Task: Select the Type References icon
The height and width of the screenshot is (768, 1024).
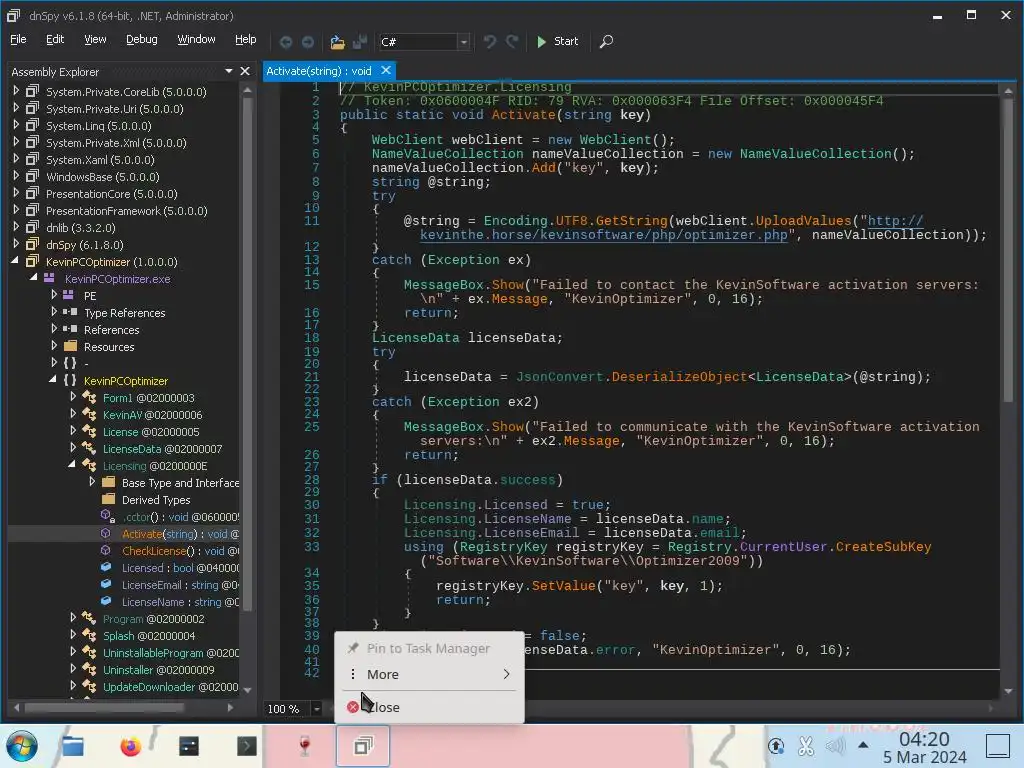Action: [x=70, y=312]
